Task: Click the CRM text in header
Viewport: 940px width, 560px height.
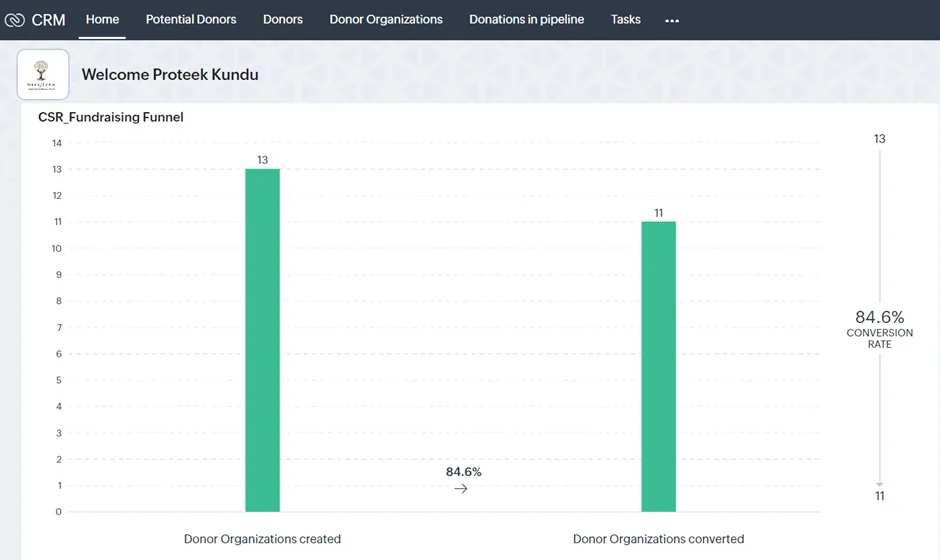Action: pos(48,20)
